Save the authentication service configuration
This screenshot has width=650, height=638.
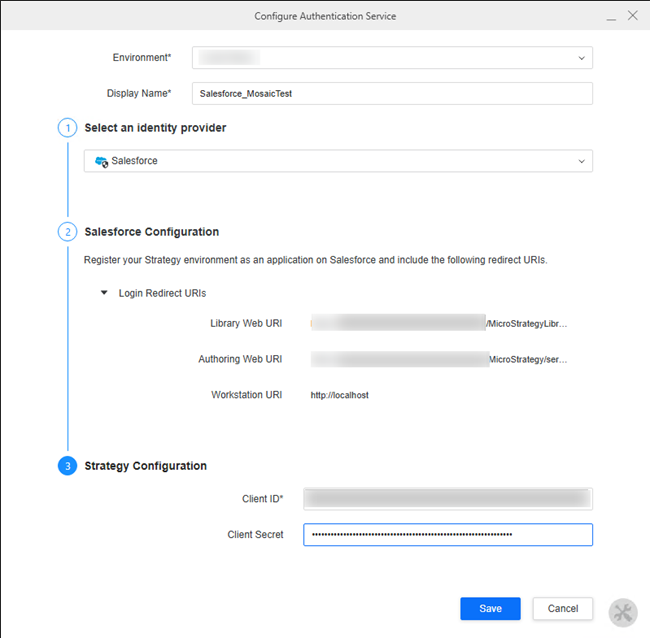[490, 609]
